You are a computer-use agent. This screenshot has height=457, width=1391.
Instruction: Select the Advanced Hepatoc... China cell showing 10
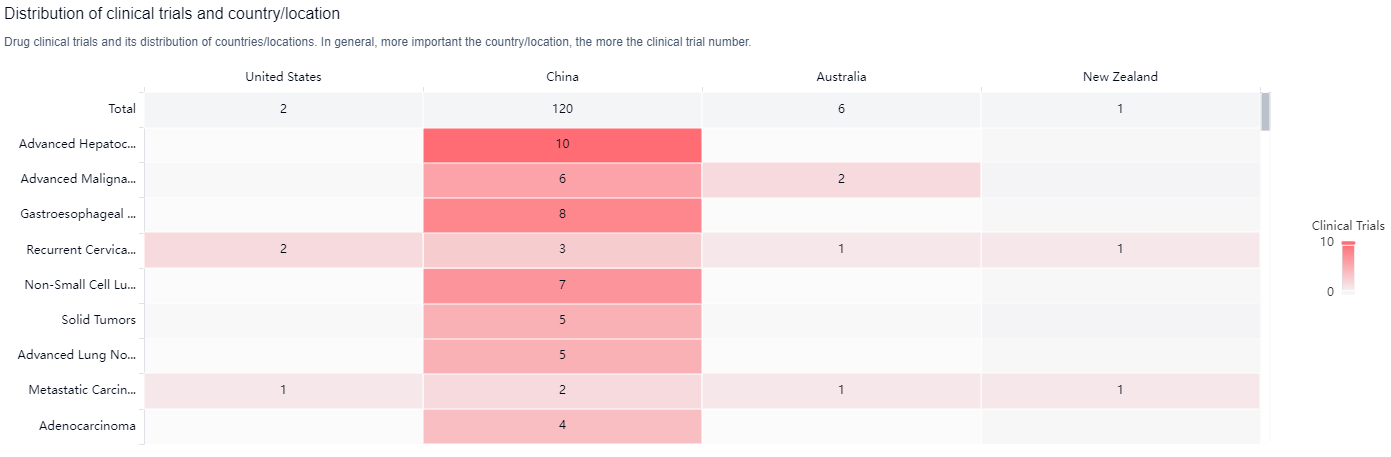tap(562, 144)
